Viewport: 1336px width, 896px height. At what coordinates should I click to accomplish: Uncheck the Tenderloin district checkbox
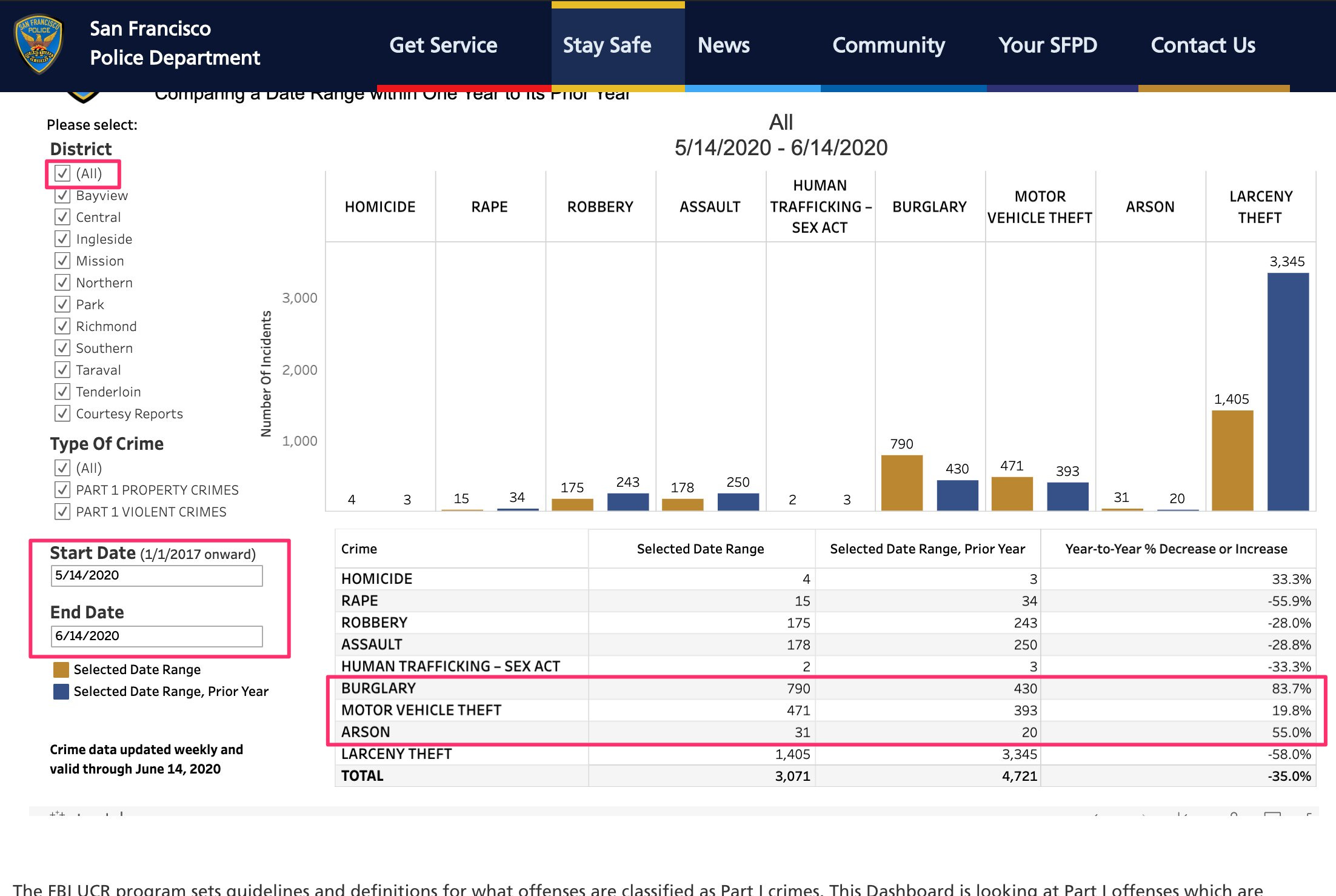62,392
